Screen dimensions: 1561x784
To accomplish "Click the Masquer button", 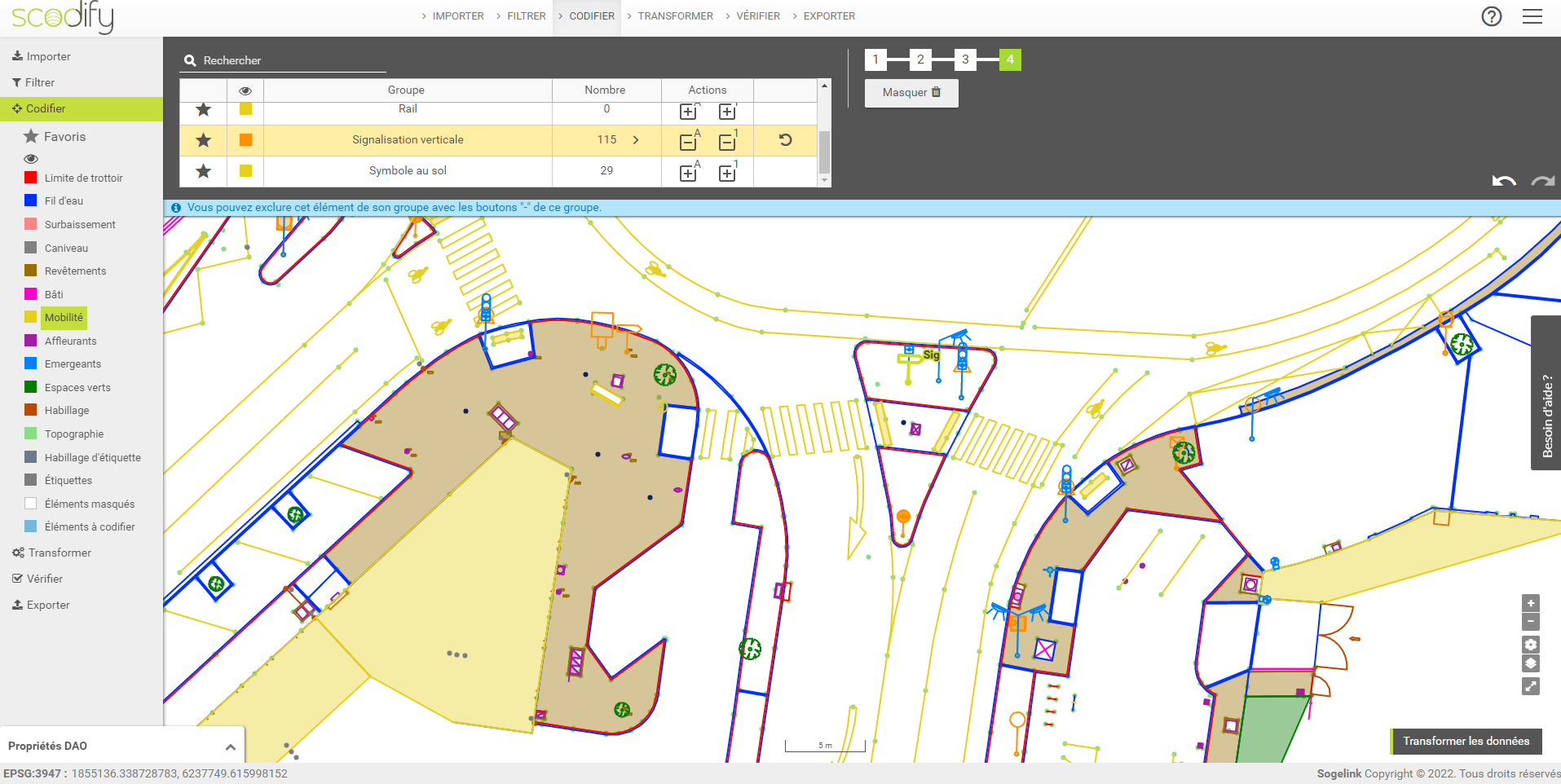I will click(911, 93).
